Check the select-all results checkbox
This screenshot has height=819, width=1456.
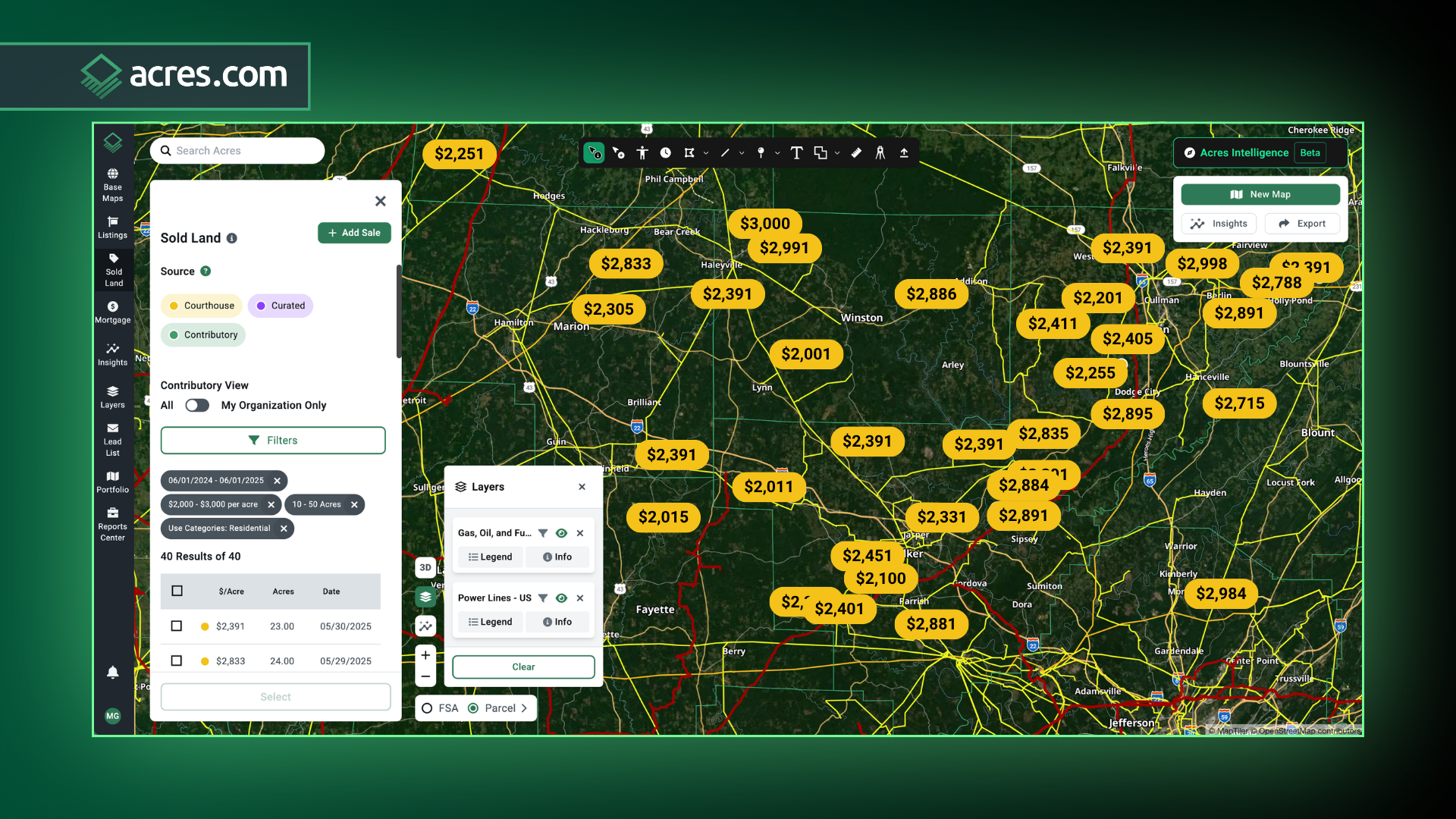tap(177, 591)
